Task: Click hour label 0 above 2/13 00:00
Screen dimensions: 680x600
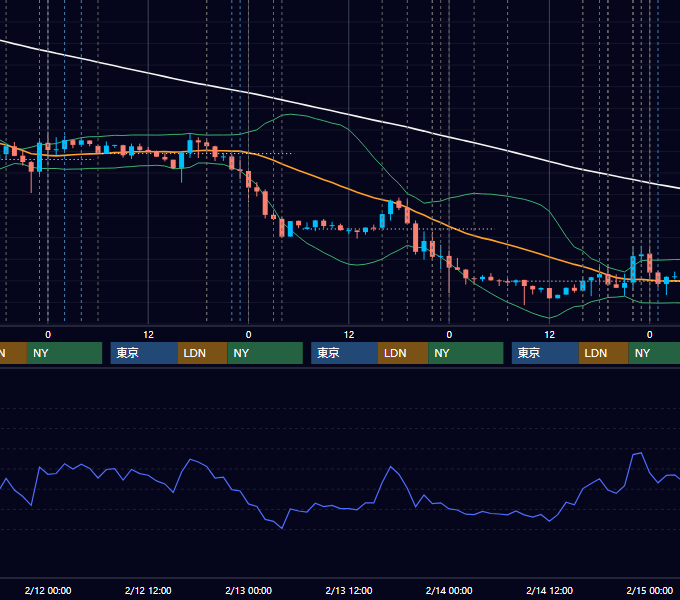Action: pyautogui.click(x=248, y=335)
